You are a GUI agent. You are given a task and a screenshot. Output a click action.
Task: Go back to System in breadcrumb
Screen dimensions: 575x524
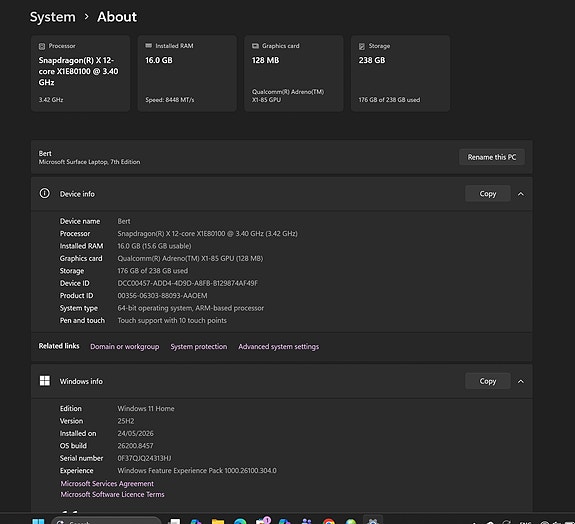click(x=52, y=17)
